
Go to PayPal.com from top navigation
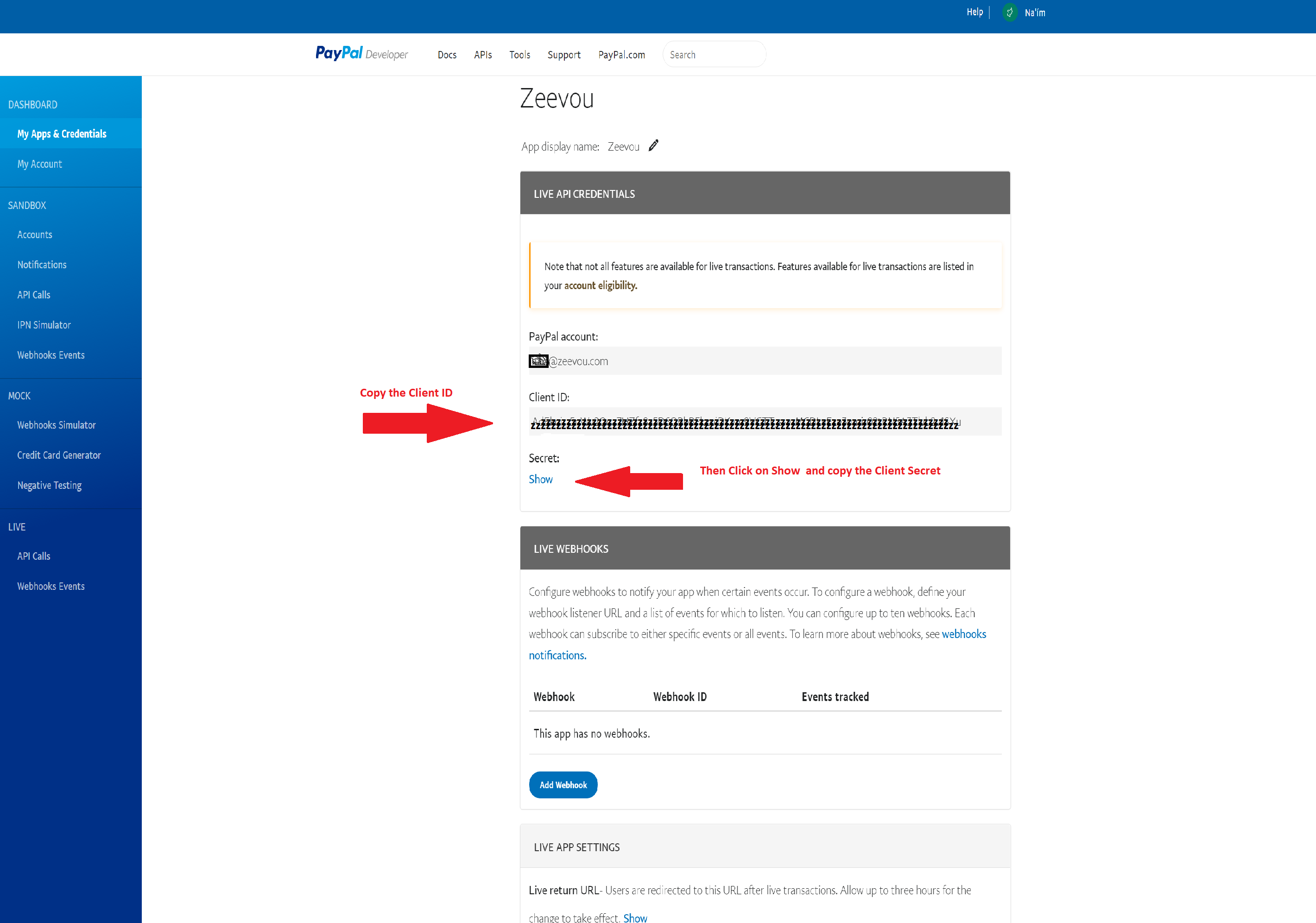pos(621,55)
